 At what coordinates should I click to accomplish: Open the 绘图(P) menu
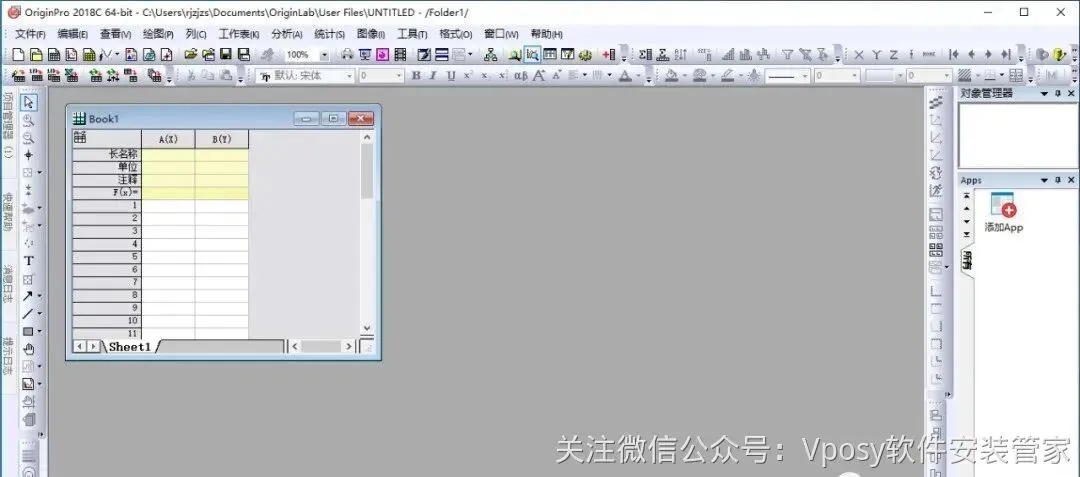point(158,34)
